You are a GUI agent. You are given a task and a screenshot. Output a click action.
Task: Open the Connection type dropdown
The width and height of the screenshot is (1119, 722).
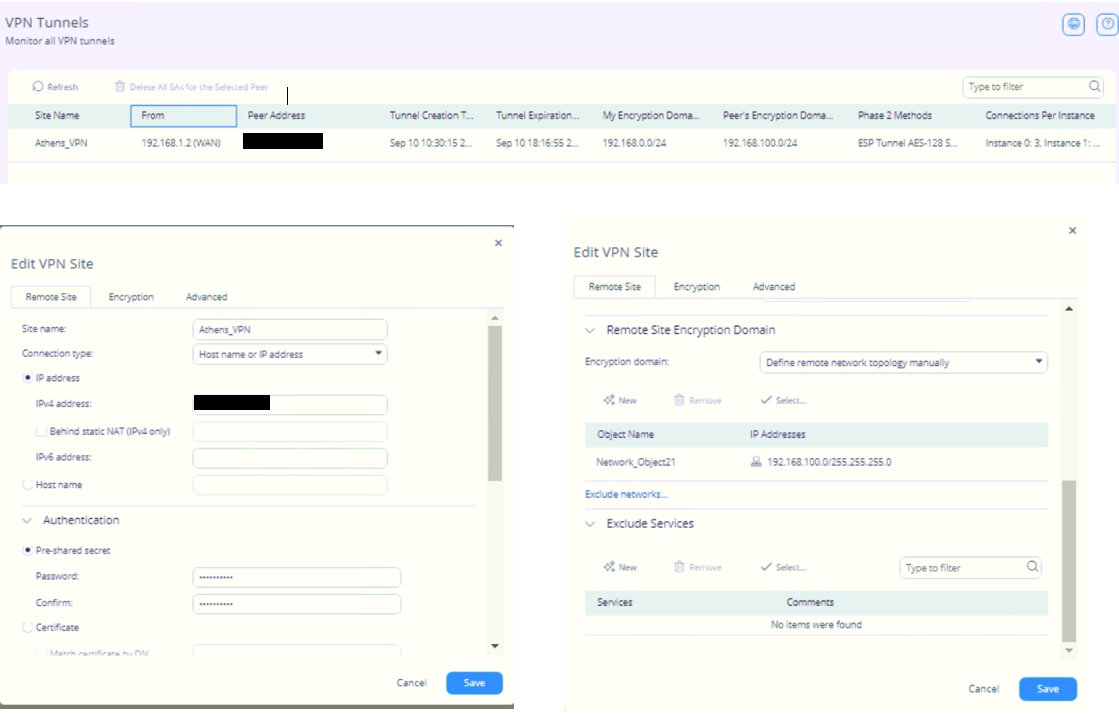pos(290,354)
